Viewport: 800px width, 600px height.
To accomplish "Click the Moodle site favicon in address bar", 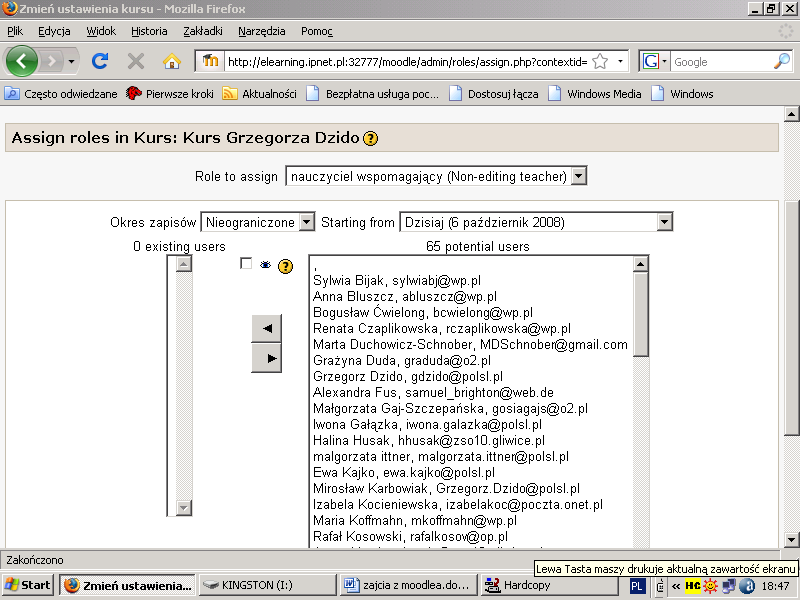I will click(x=210, y=61).
